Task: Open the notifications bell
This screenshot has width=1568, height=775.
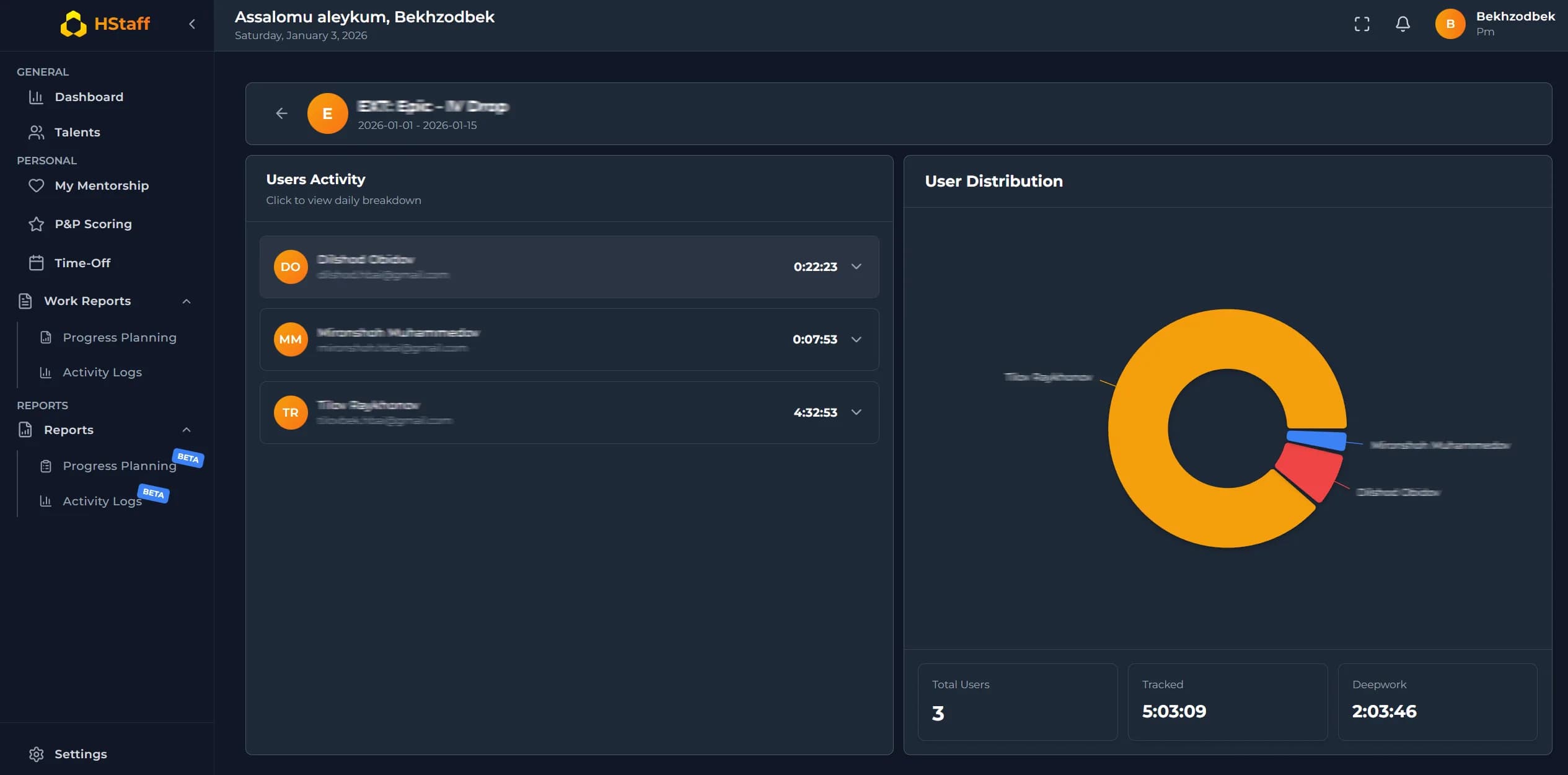Action: (x=1403, y=24)
